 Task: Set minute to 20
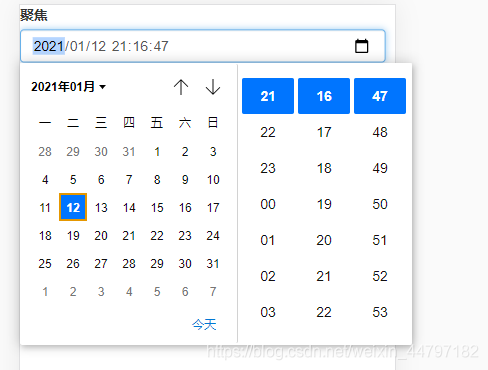tap(324, 240)
